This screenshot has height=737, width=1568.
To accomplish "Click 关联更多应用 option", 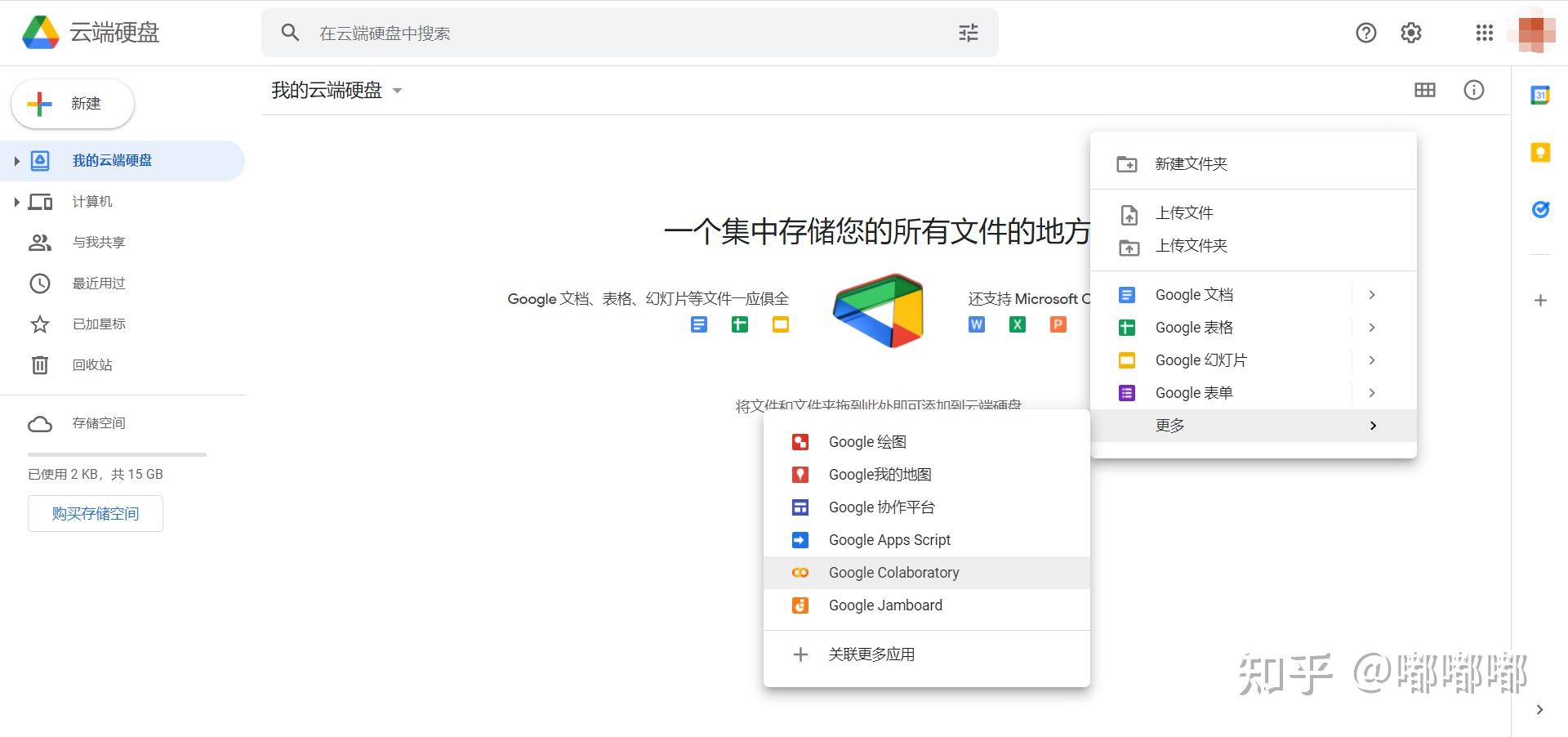I will pyautogui.click(x=927, y=654).
